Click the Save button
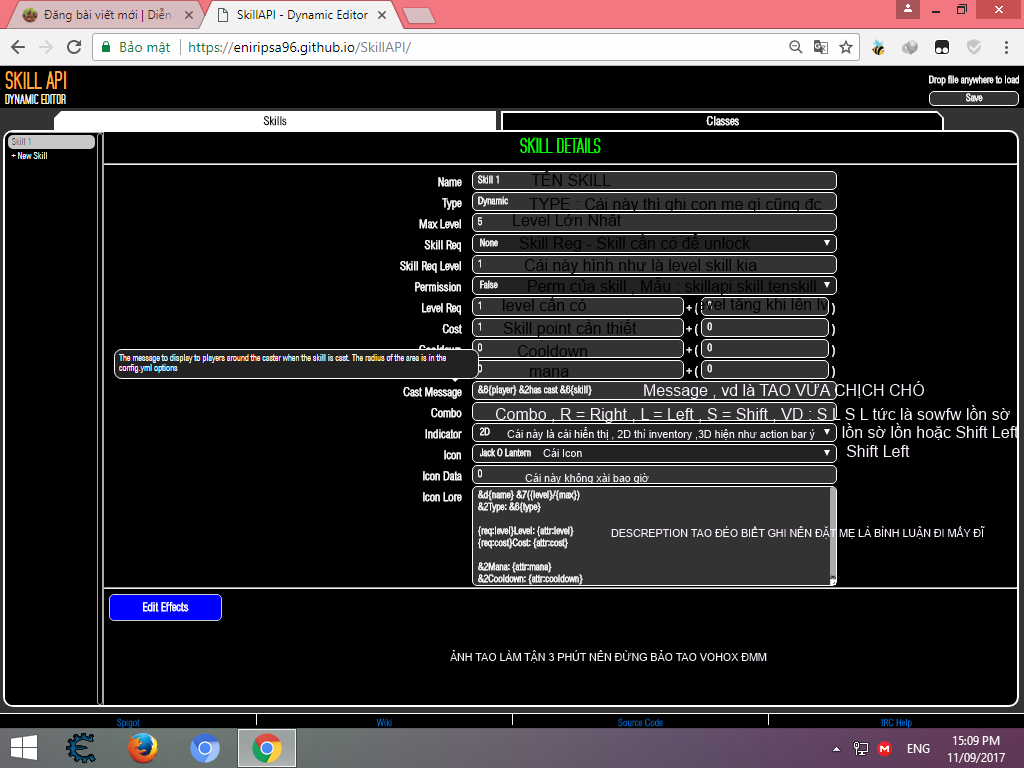Viewport: 1024px width, 768px height. (x=973, y=98)
